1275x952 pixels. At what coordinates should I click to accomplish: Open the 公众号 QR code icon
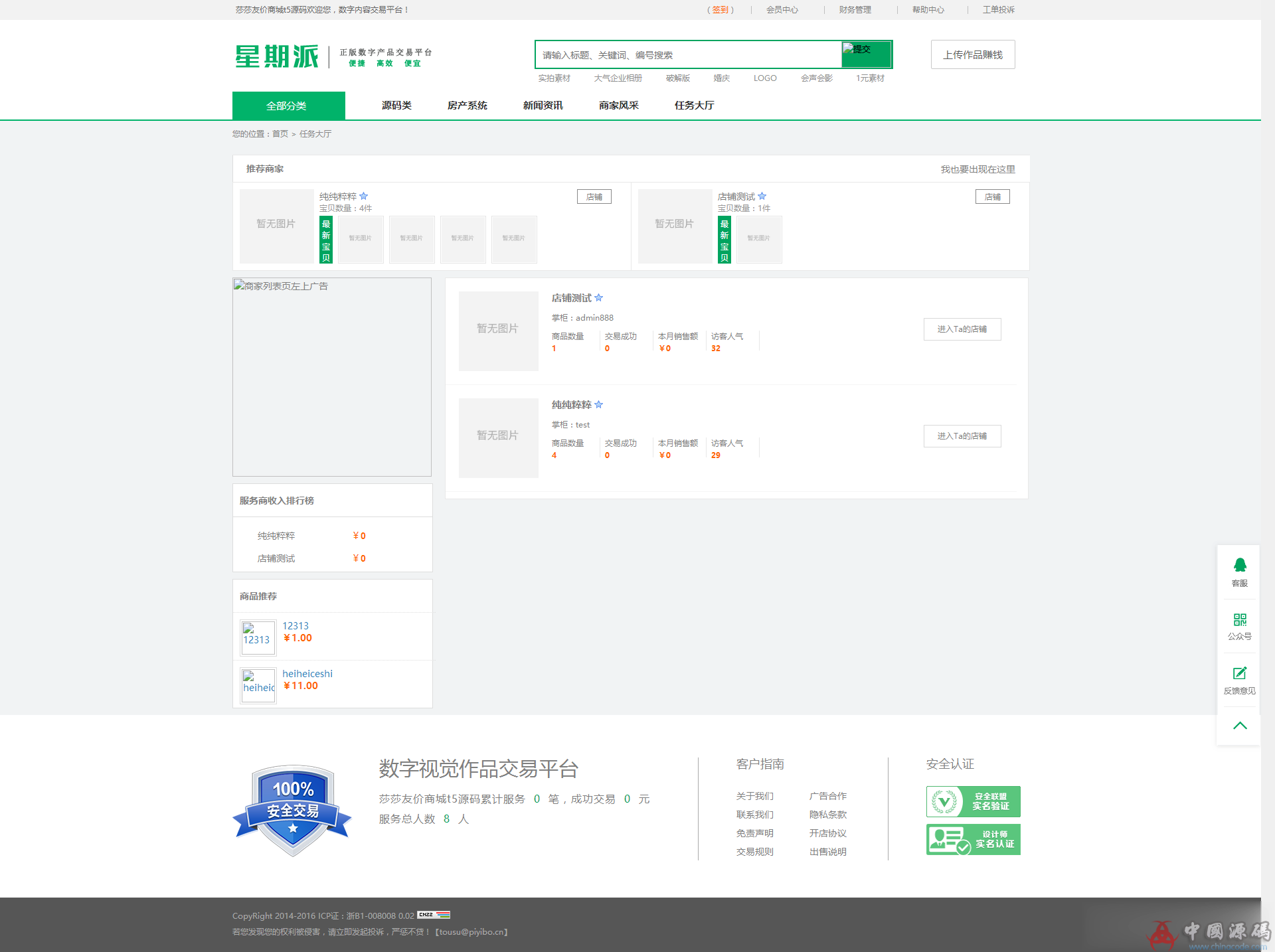point(1239,620)
